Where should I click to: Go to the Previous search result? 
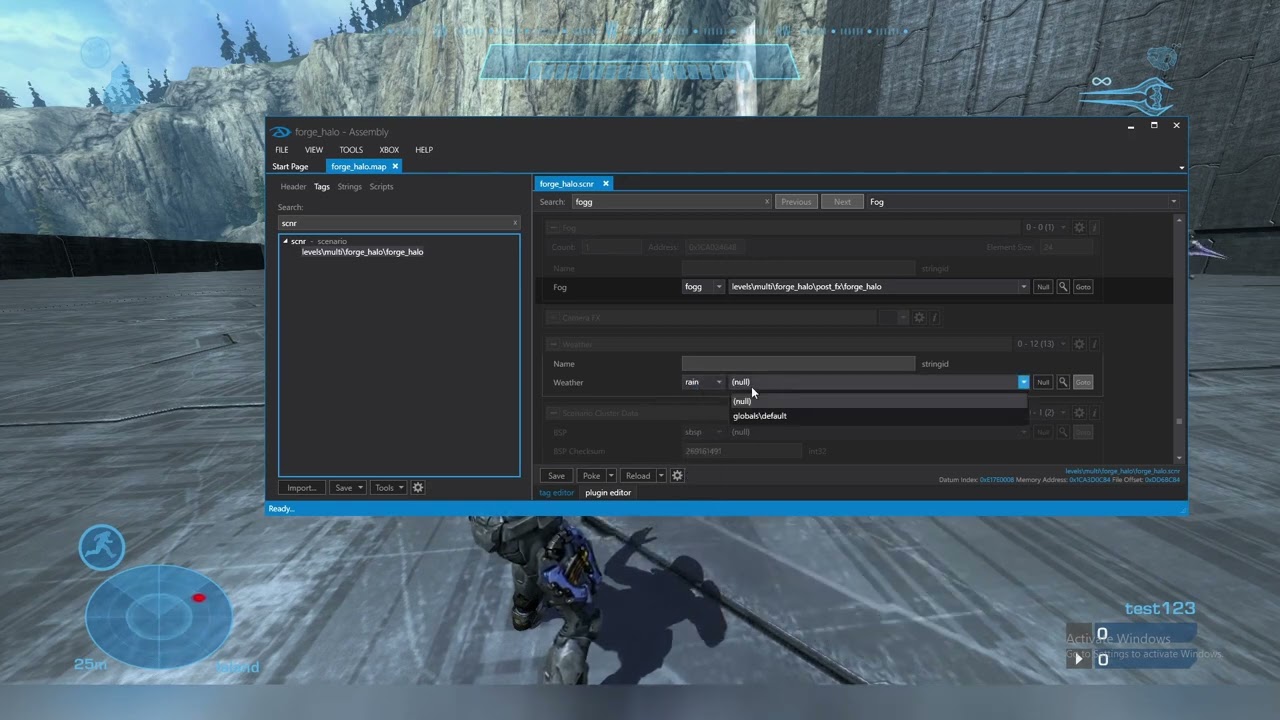point(796,202)
